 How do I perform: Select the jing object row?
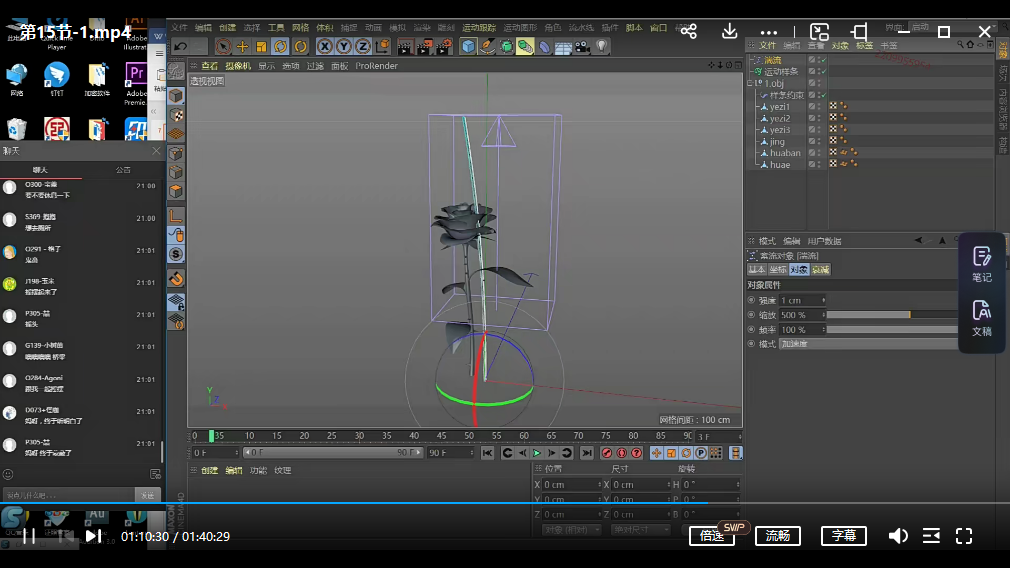tap(777, 141)
